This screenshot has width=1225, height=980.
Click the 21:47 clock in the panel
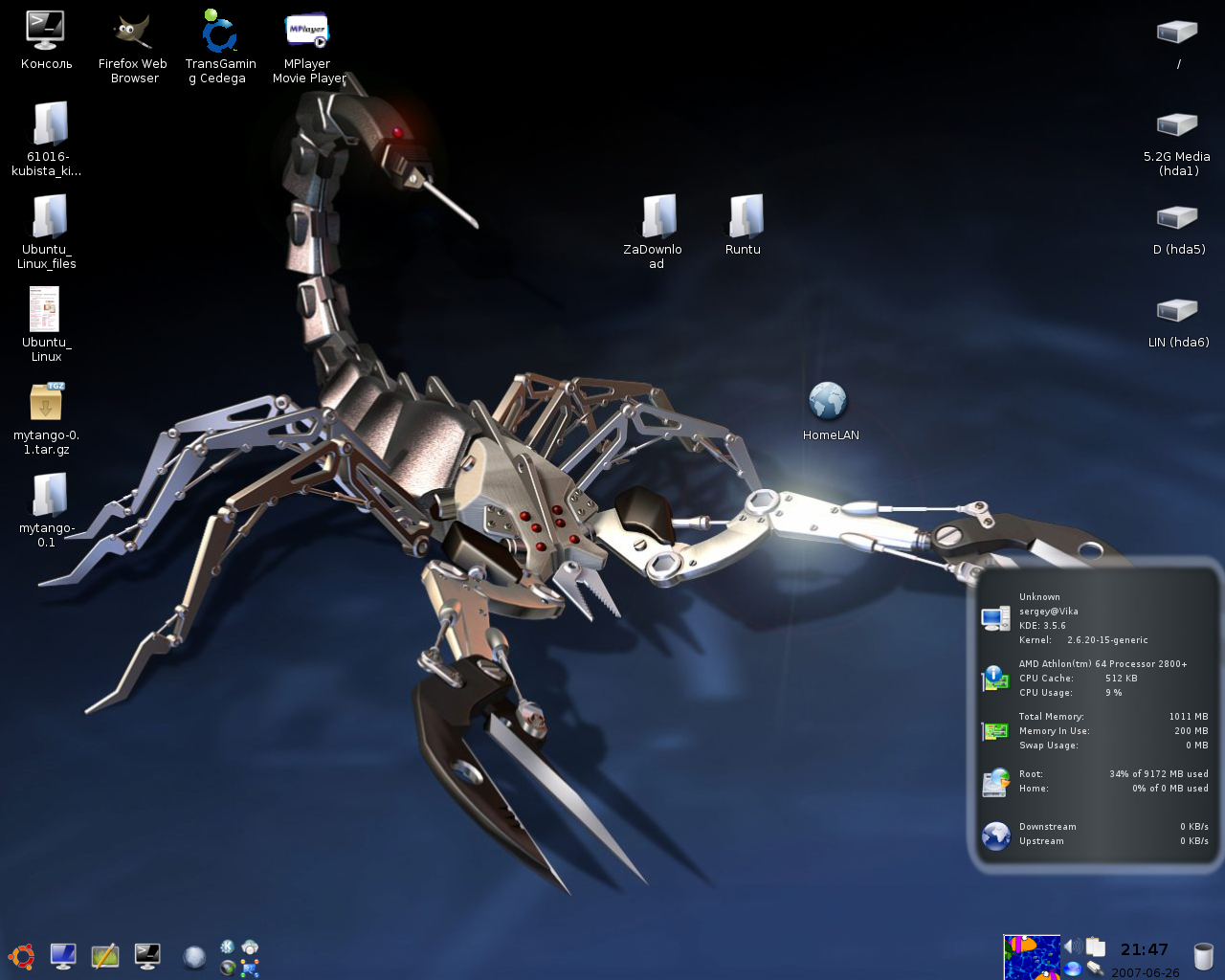point(1145,949)
